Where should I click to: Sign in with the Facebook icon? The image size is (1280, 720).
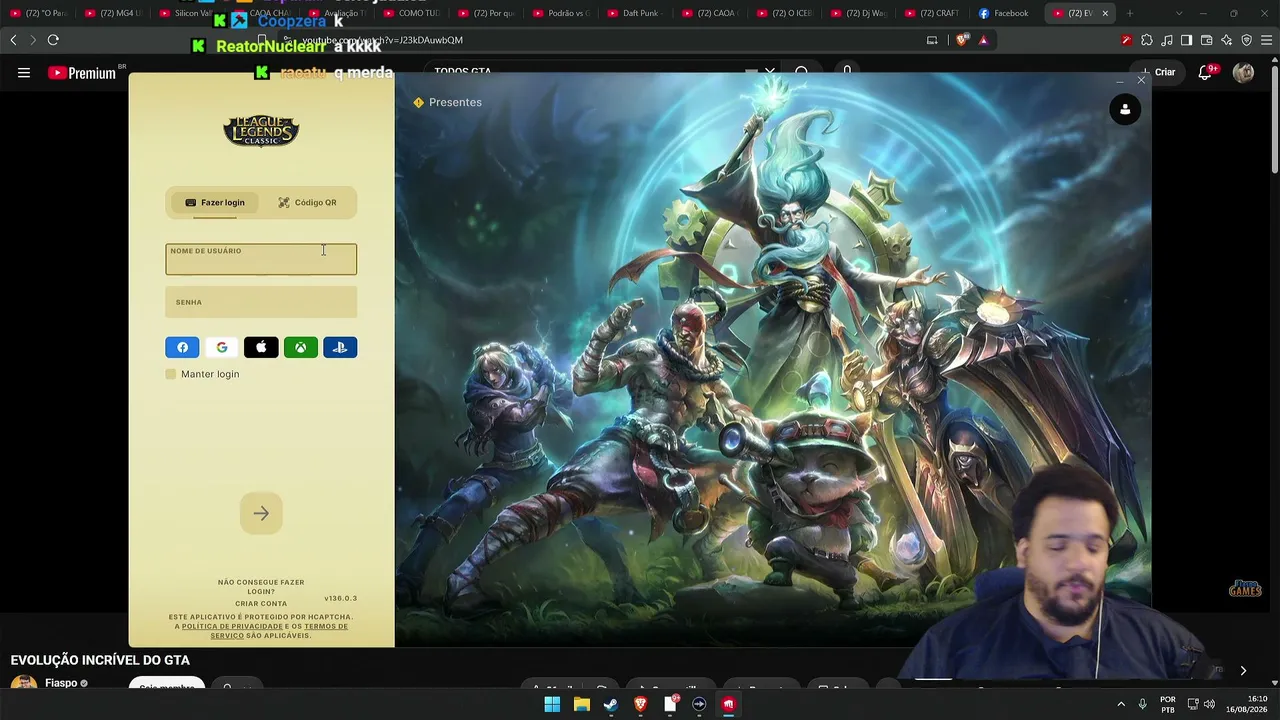182,347
